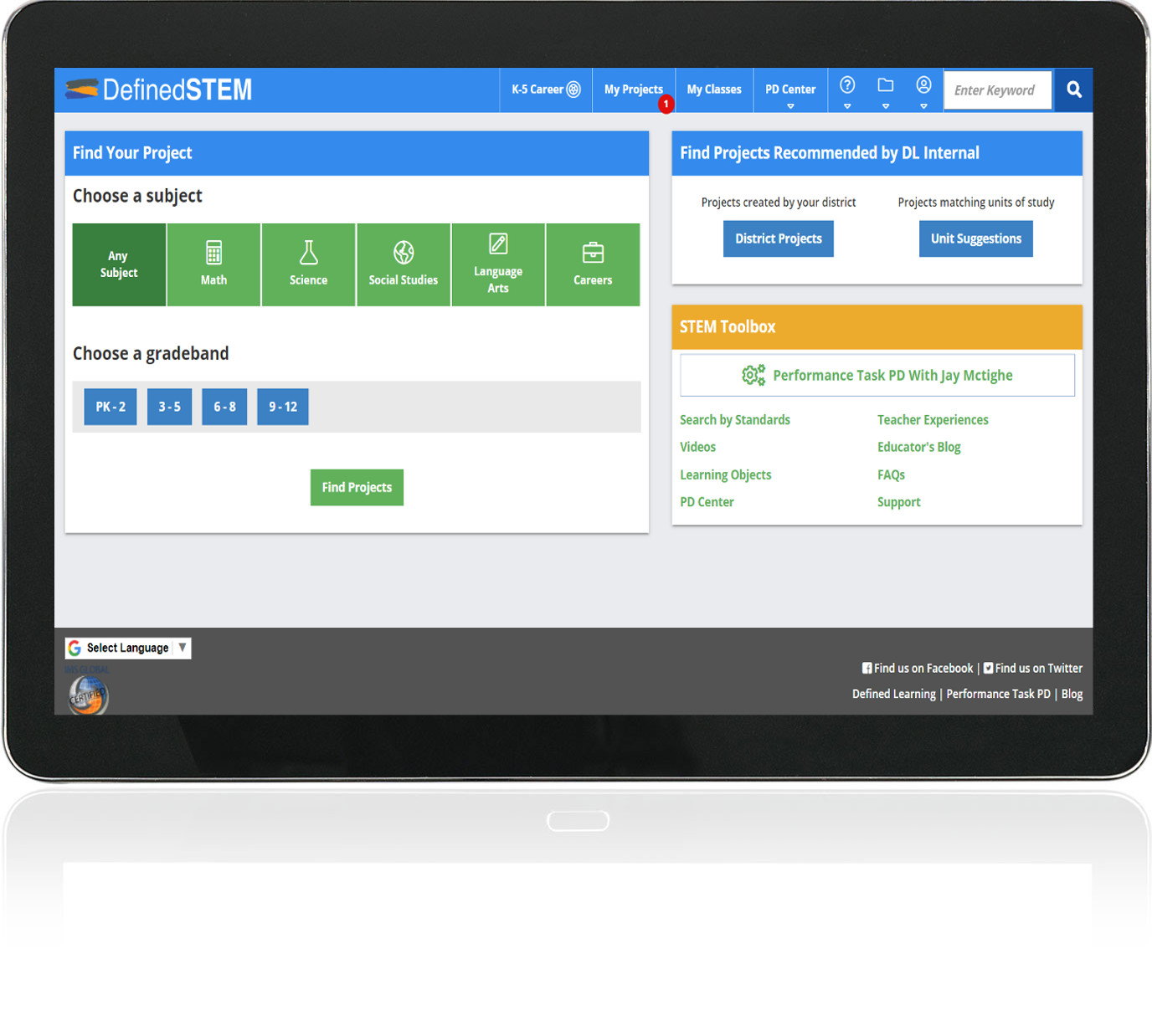The image size is (1152, 1036).
Task: Open the Search by Standards link
Action: coord(735,420)
